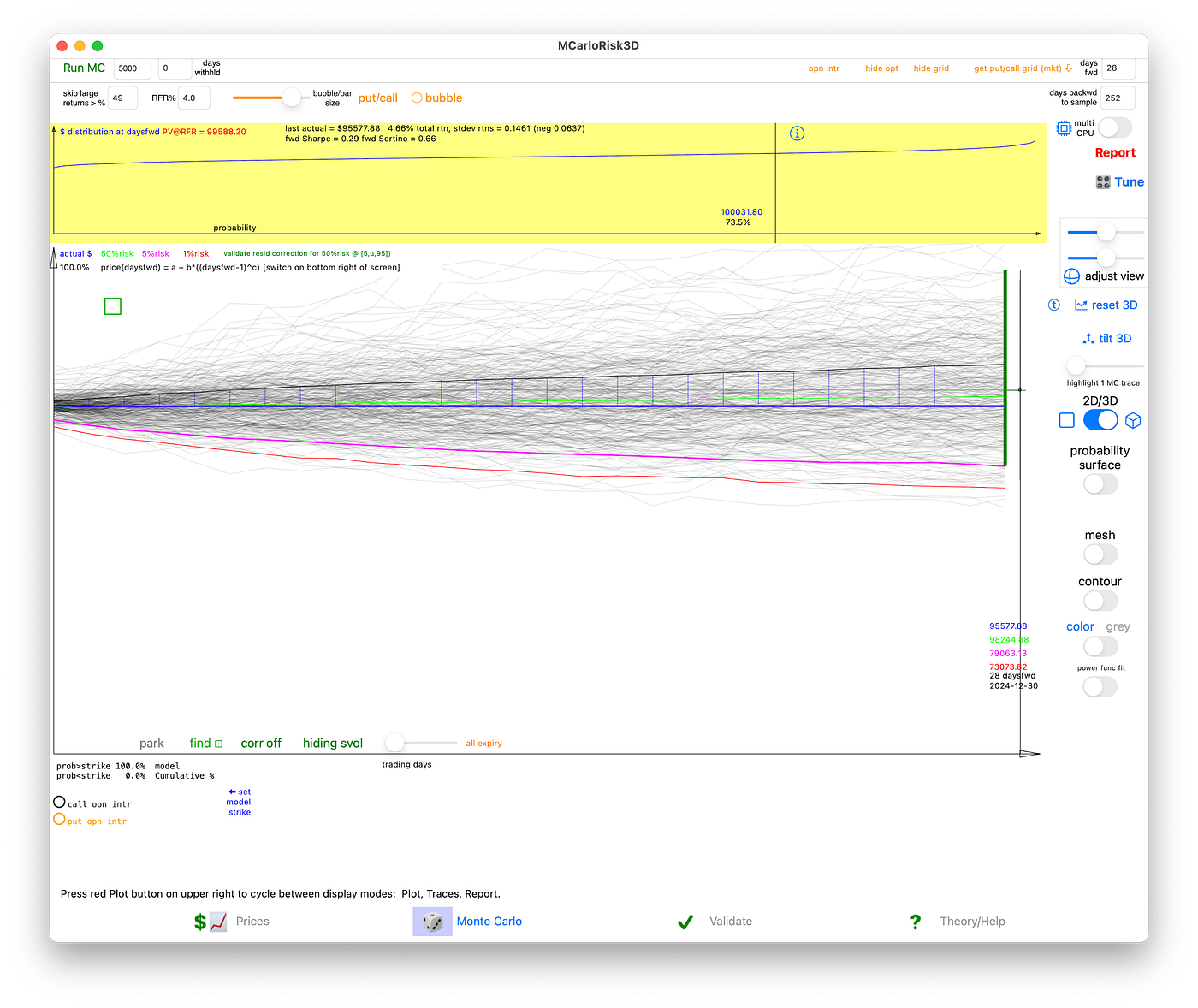This screenshot has height=1008, width=1198.
Task: Click the green checkmark Validate icon
Action: [685, 922]
